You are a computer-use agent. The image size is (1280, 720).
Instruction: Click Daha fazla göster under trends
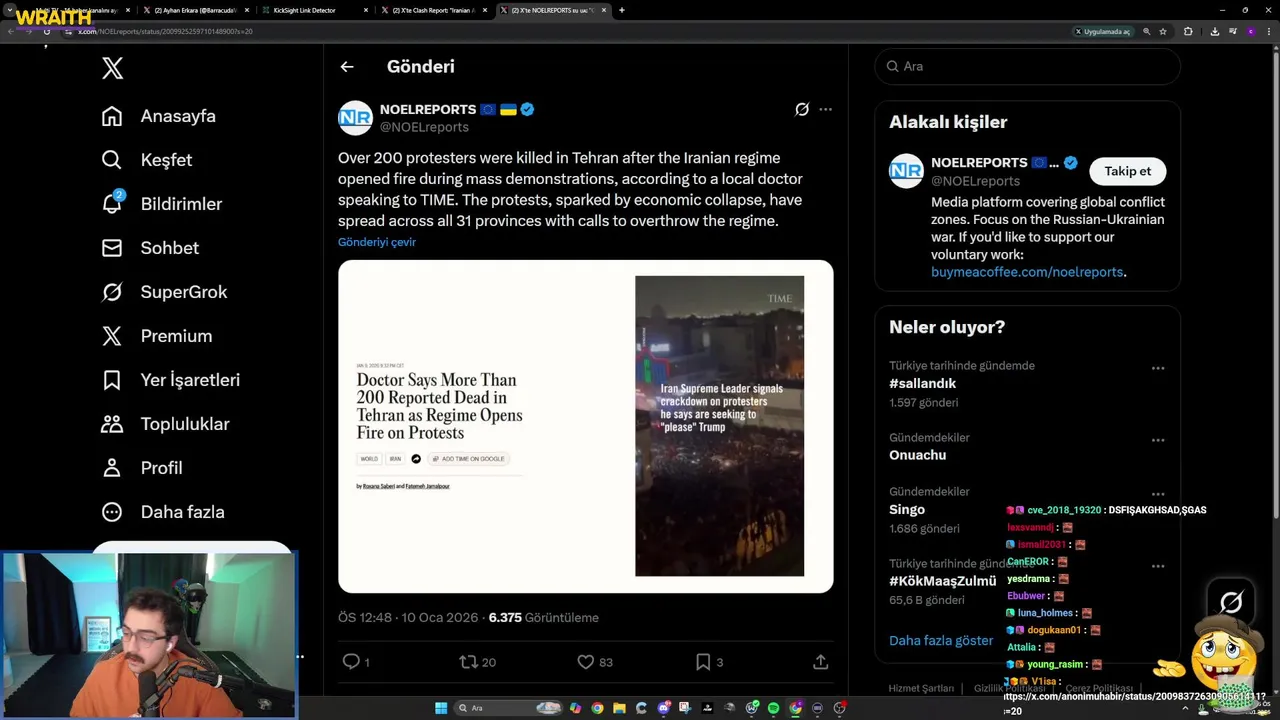pyautogui.click(x=941, y=640)
